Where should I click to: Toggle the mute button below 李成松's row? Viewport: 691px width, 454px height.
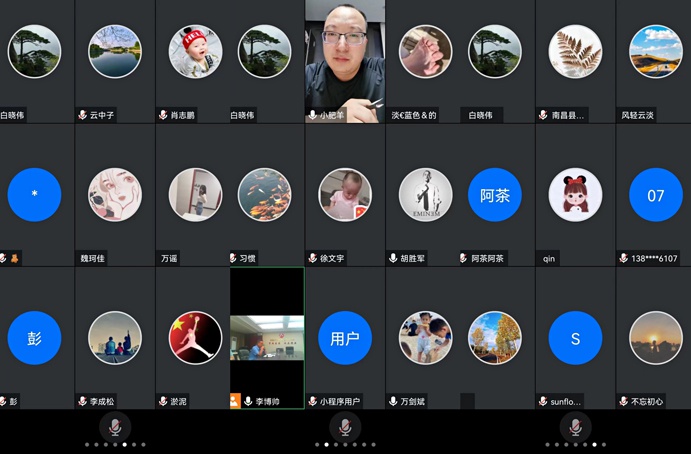115,427
